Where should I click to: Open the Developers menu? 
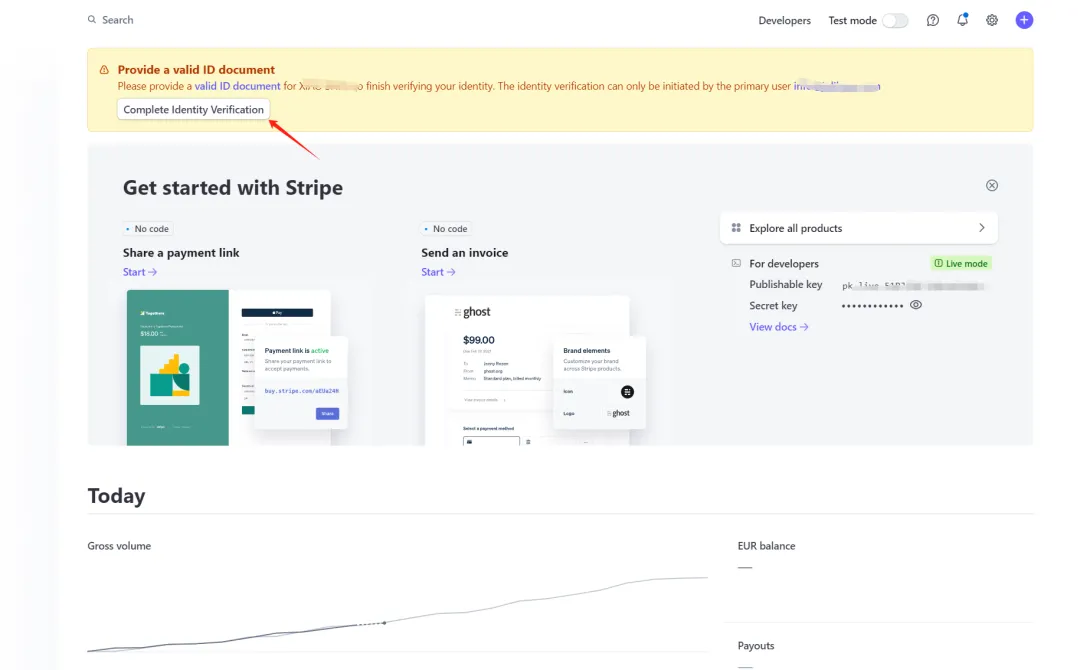click(x=784, y=21)
